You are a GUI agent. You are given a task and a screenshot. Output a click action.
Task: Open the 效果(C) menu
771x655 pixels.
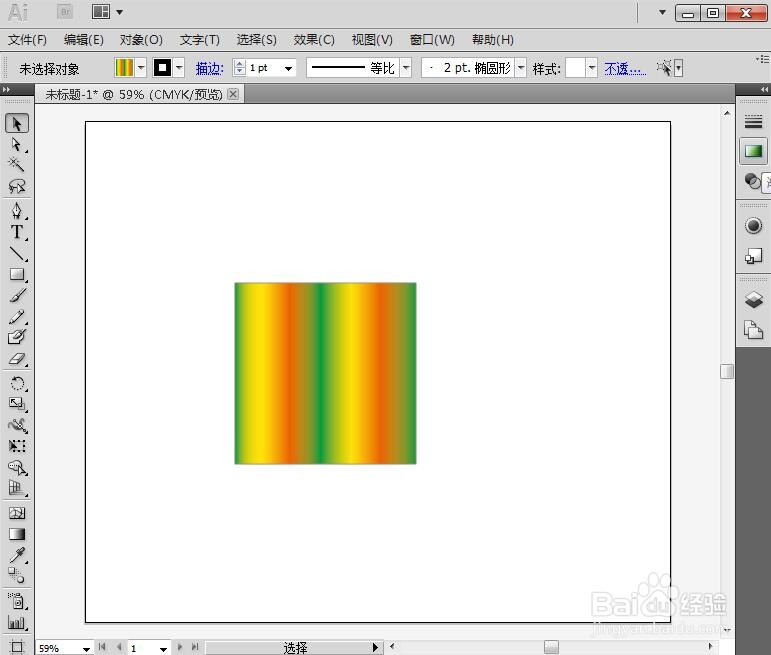click(x=314, y=40)
